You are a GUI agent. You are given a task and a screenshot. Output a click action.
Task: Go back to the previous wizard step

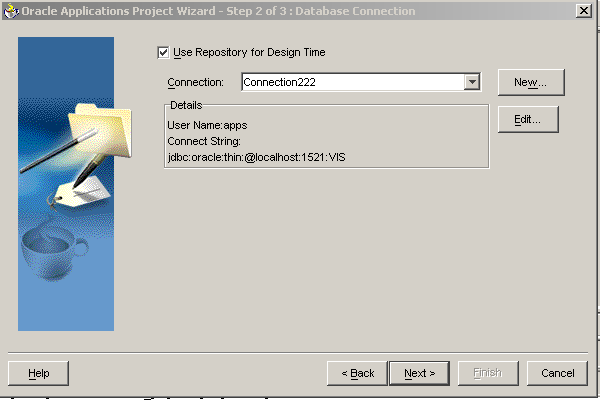click(357, 373)
